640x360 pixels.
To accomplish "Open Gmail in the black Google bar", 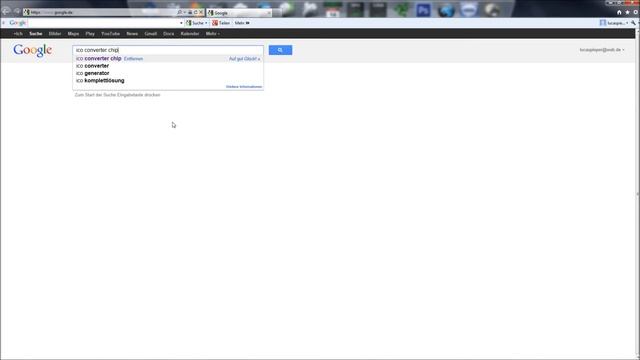I will click(151, 33).
